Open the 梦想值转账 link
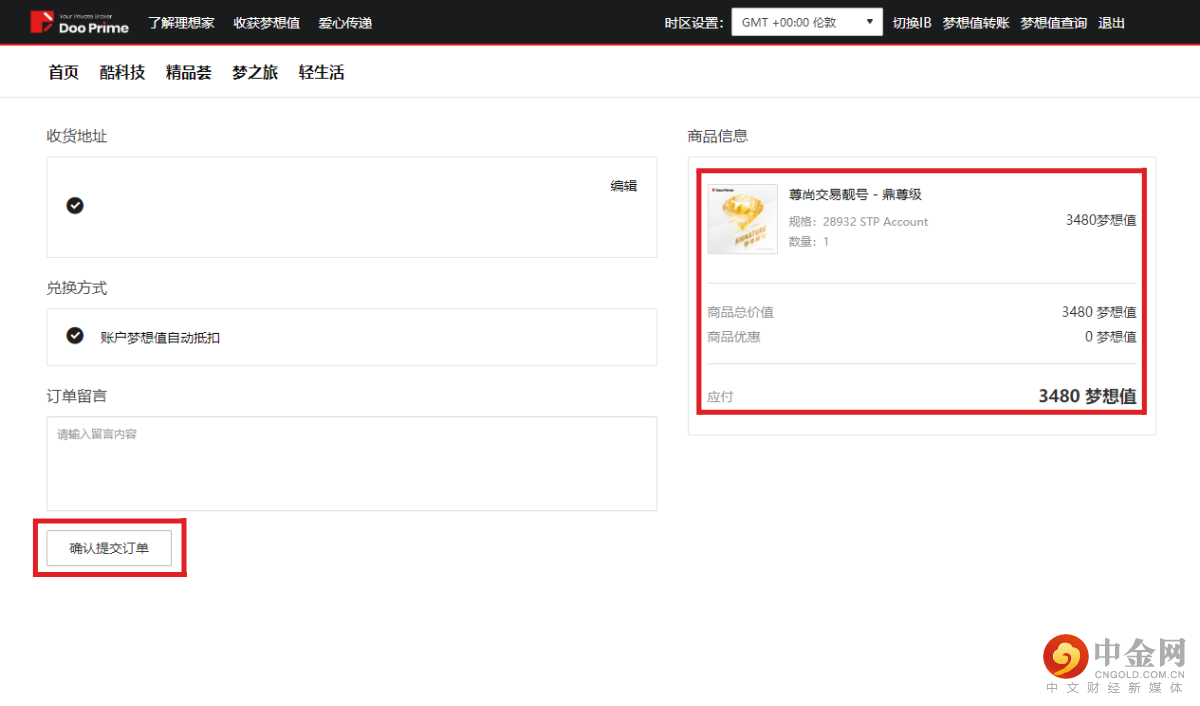 point(976,23)
